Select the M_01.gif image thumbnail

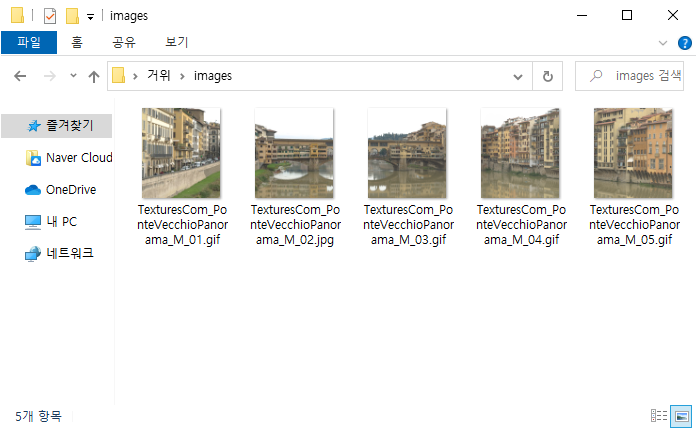tap(181, 153)
